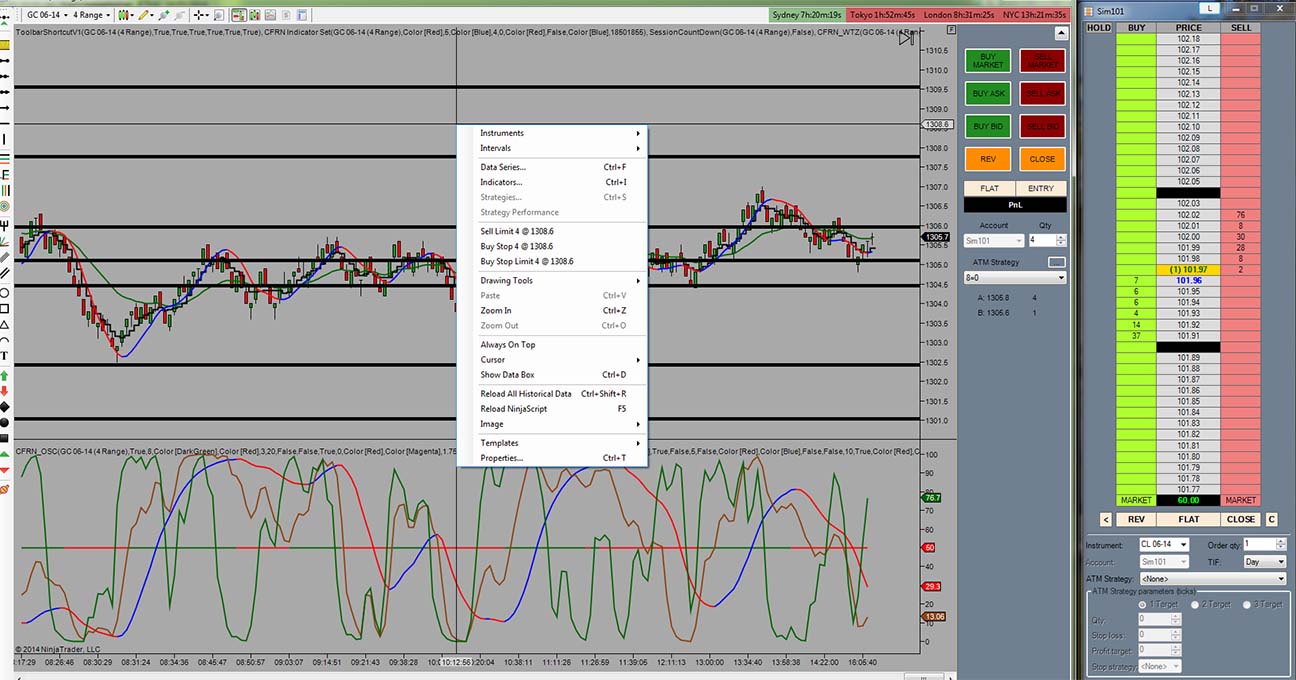The height and width of the screenshot is (680, 1296).
Task: Click DOM price cell 101.96
Action: tap(1189, 281)
